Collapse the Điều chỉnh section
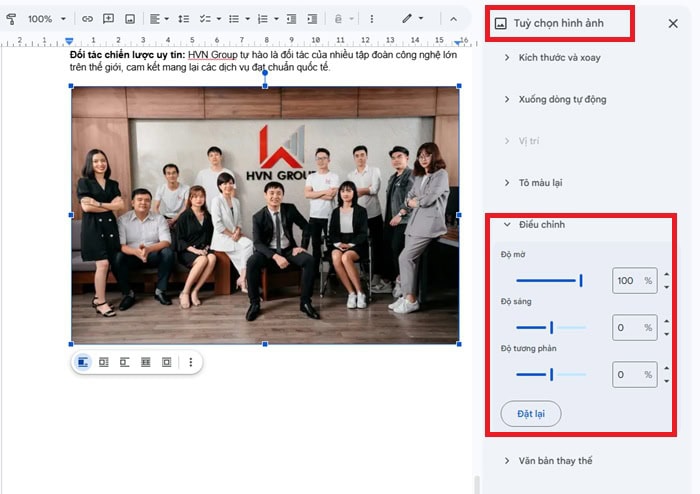Screen dimensions: 700x494 [x=534, y=224]
